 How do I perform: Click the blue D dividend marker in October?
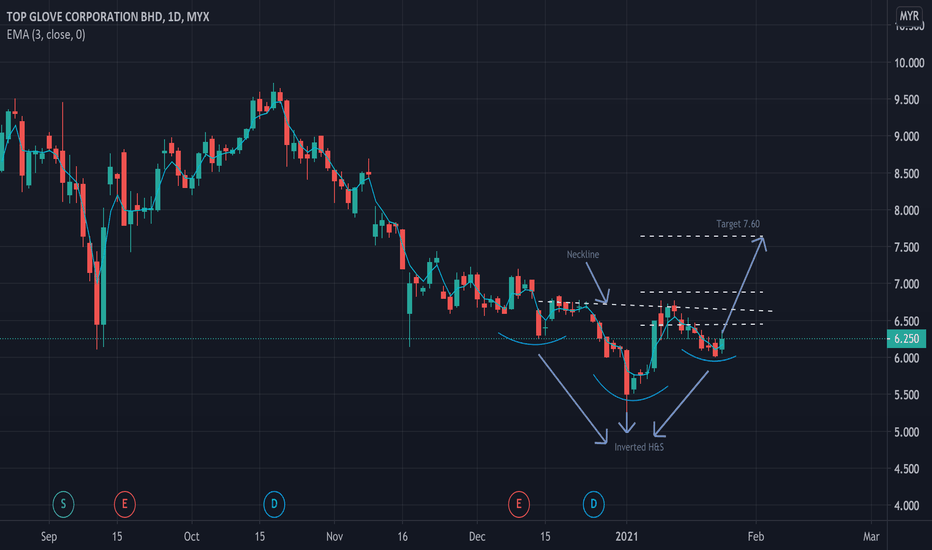pyautogui.click(x=274, y=504)
